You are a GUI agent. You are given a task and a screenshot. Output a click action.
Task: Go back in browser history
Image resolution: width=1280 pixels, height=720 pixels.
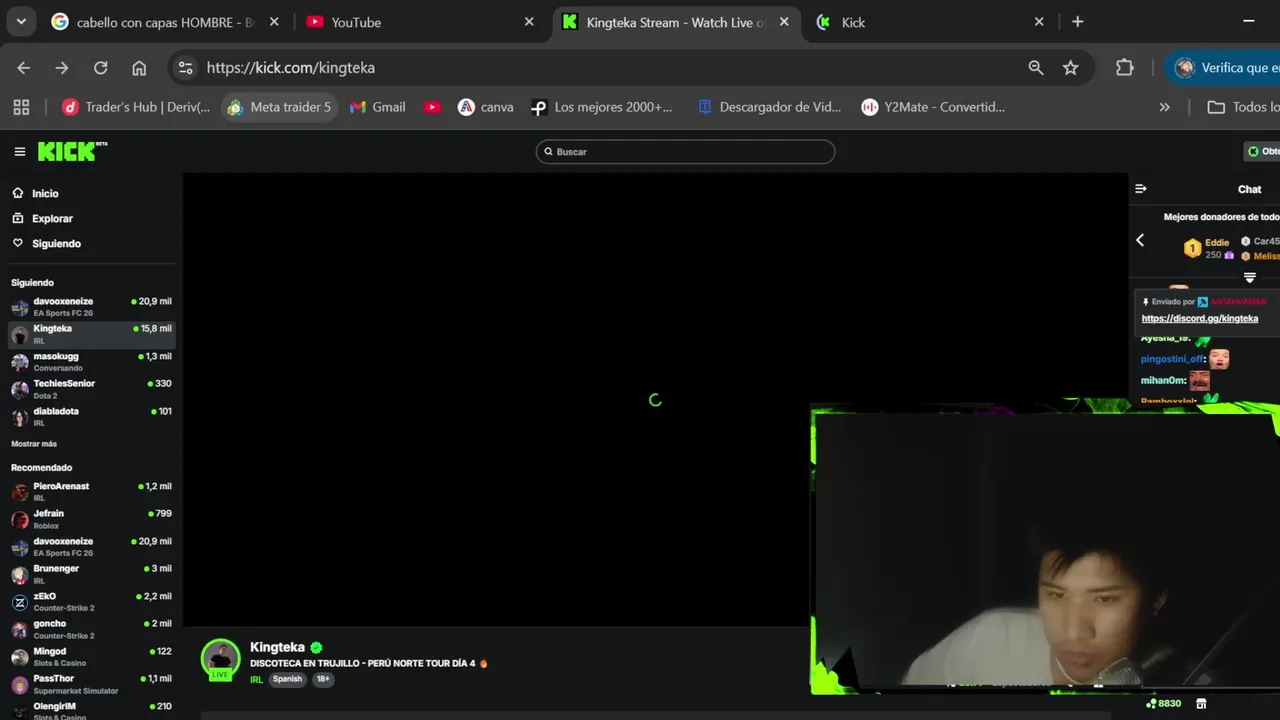(x=24, y=68)
